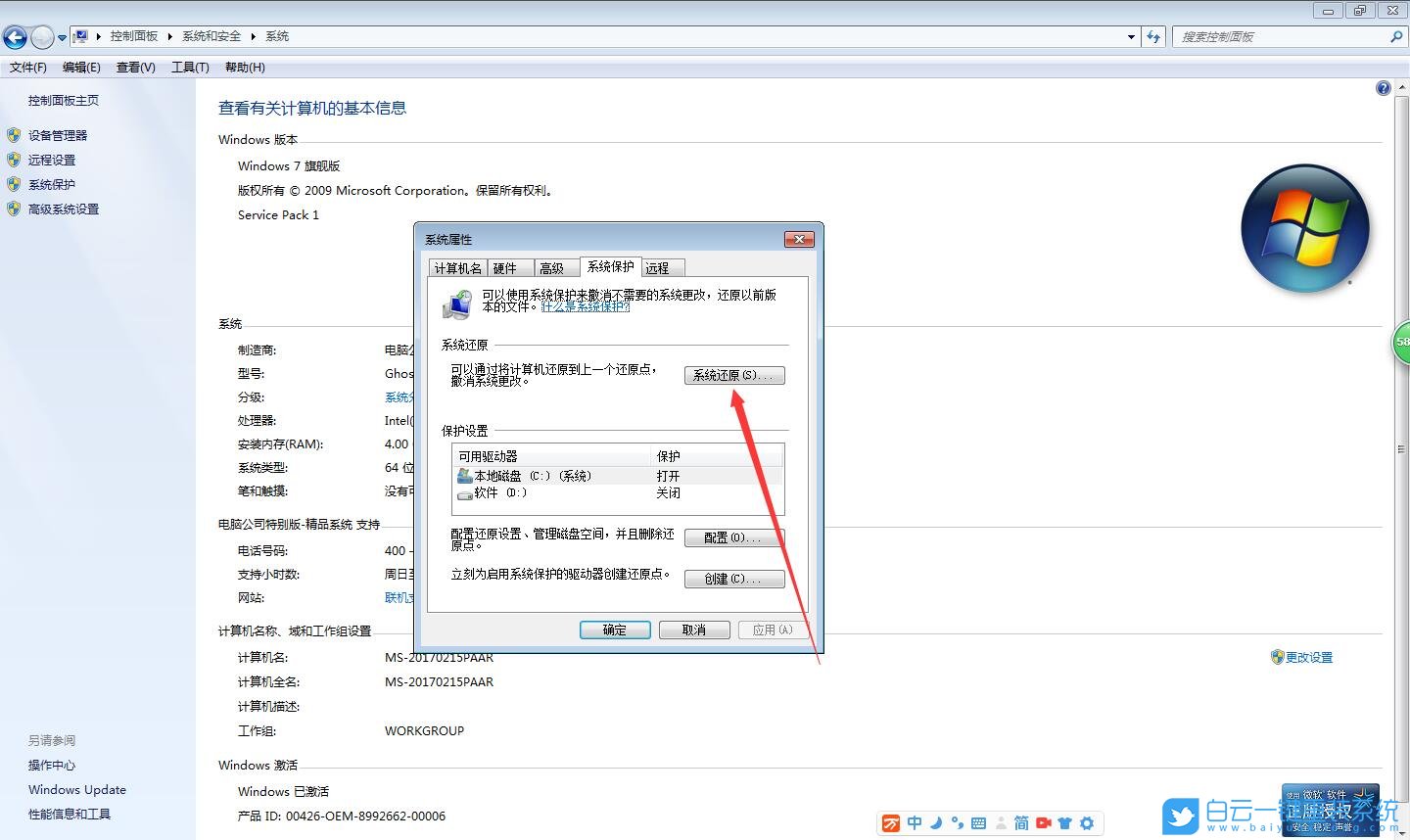Image resolution: width=1410 pixels, height=840 pixels.
Task: Click the 创建(C)... button
Action: [734, 579]
